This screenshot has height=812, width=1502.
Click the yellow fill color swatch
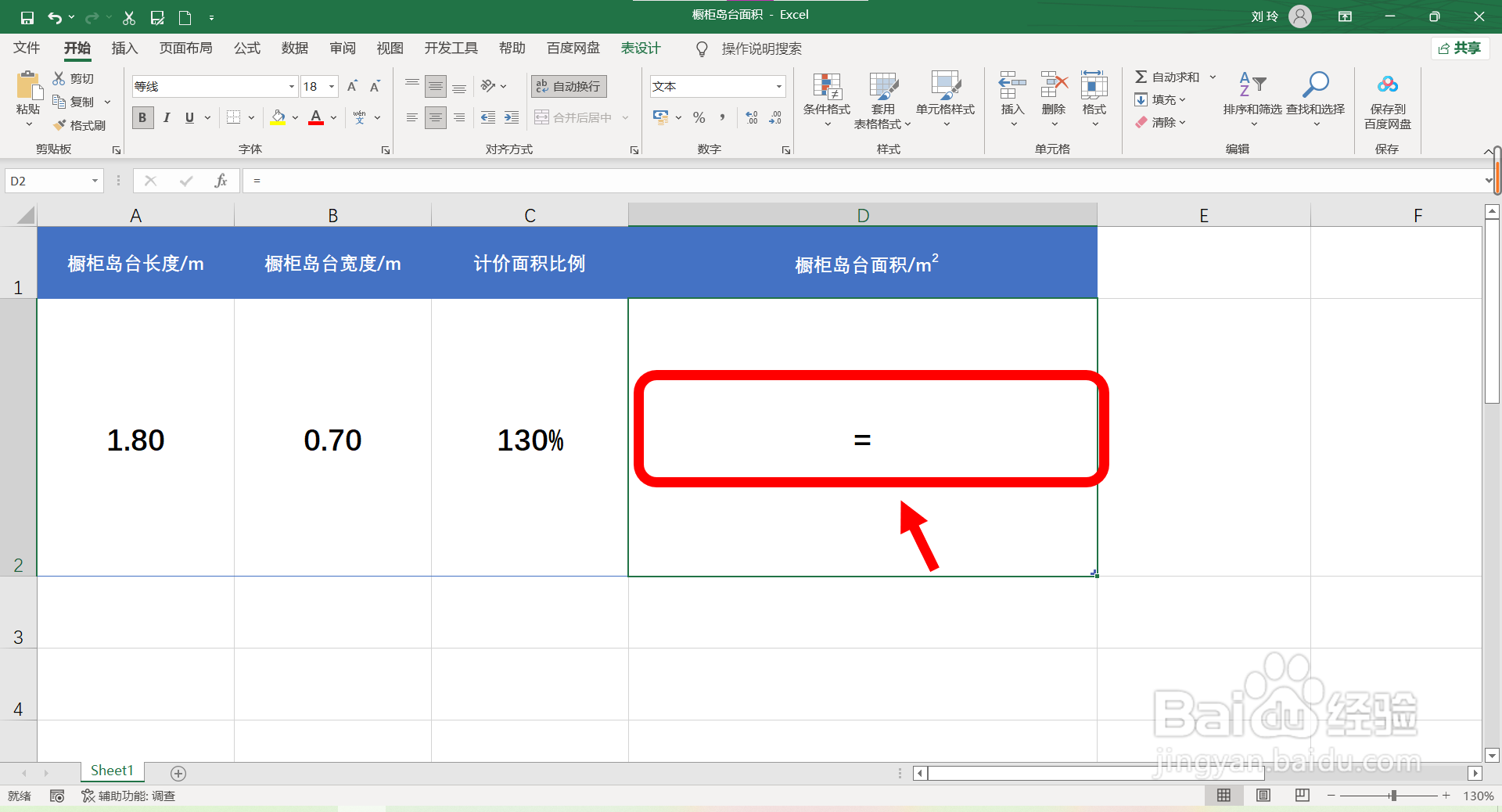(278, 117)
